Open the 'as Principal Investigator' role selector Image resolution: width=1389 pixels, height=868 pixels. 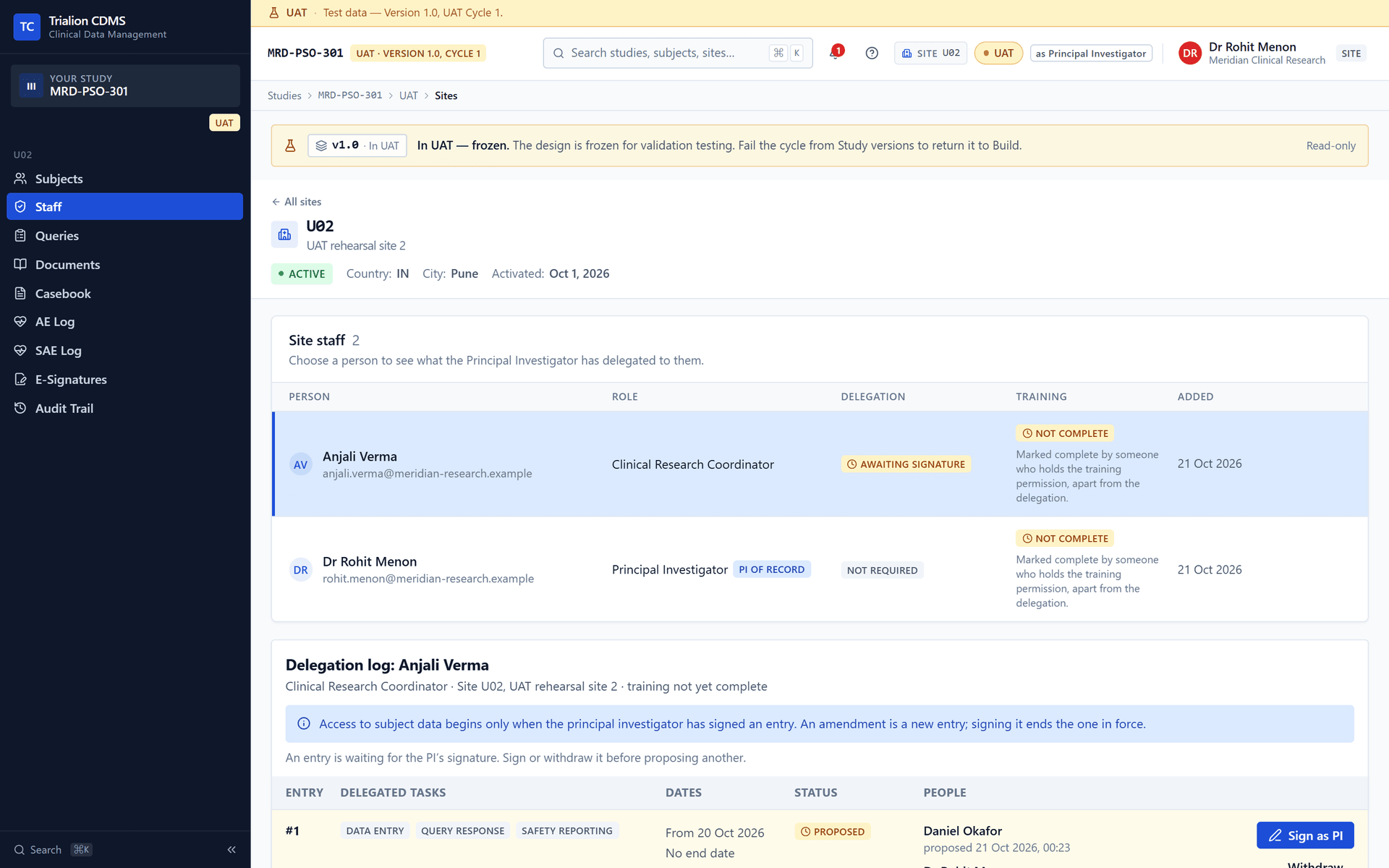1091,53
